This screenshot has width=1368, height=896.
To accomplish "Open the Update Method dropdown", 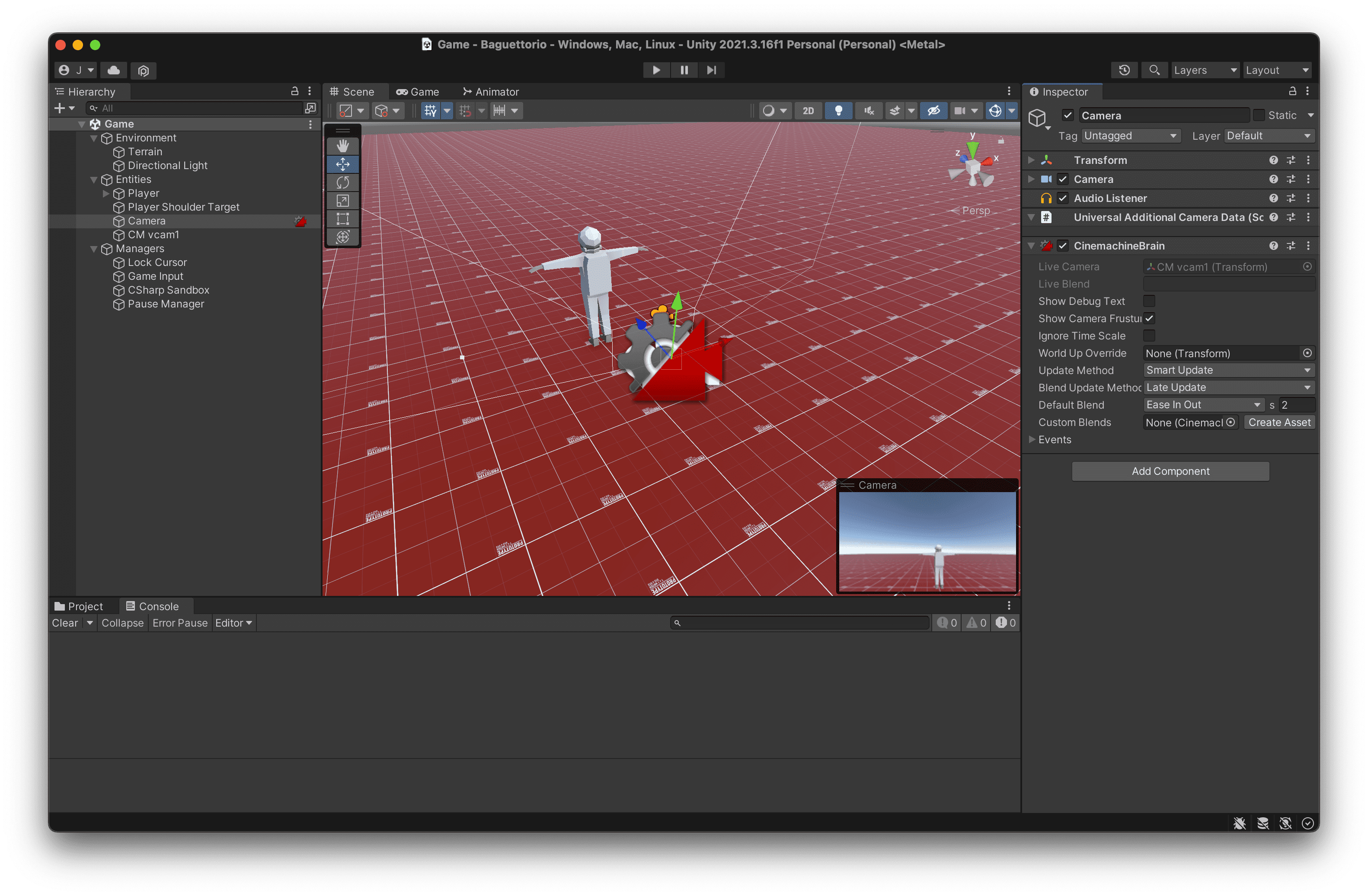I will (x=1228, y=370).
